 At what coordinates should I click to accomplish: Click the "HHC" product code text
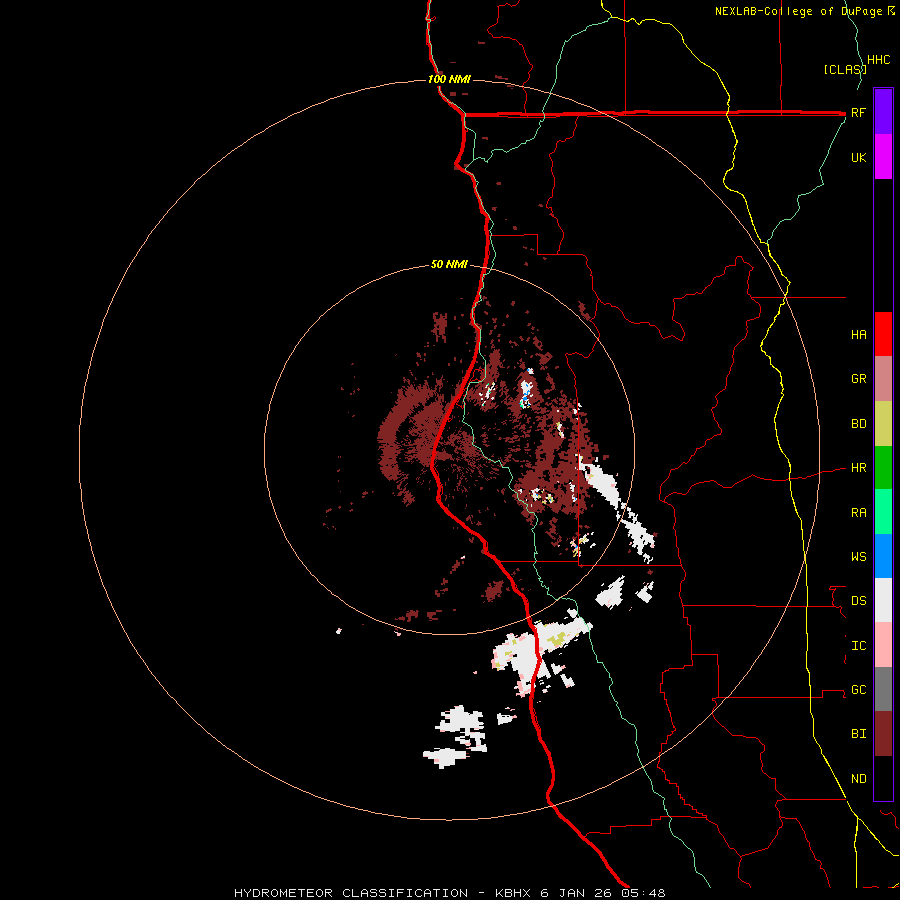(x=879, y=60)
